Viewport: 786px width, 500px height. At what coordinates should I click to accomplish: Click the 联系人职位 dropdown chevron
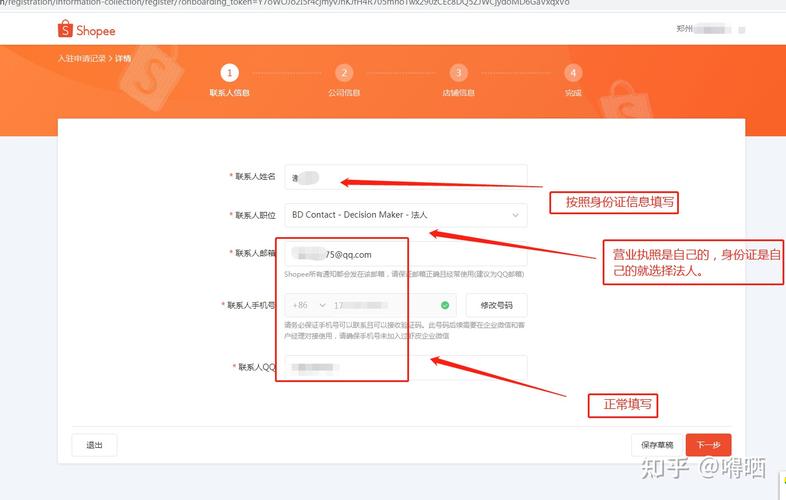click(515, 215)
